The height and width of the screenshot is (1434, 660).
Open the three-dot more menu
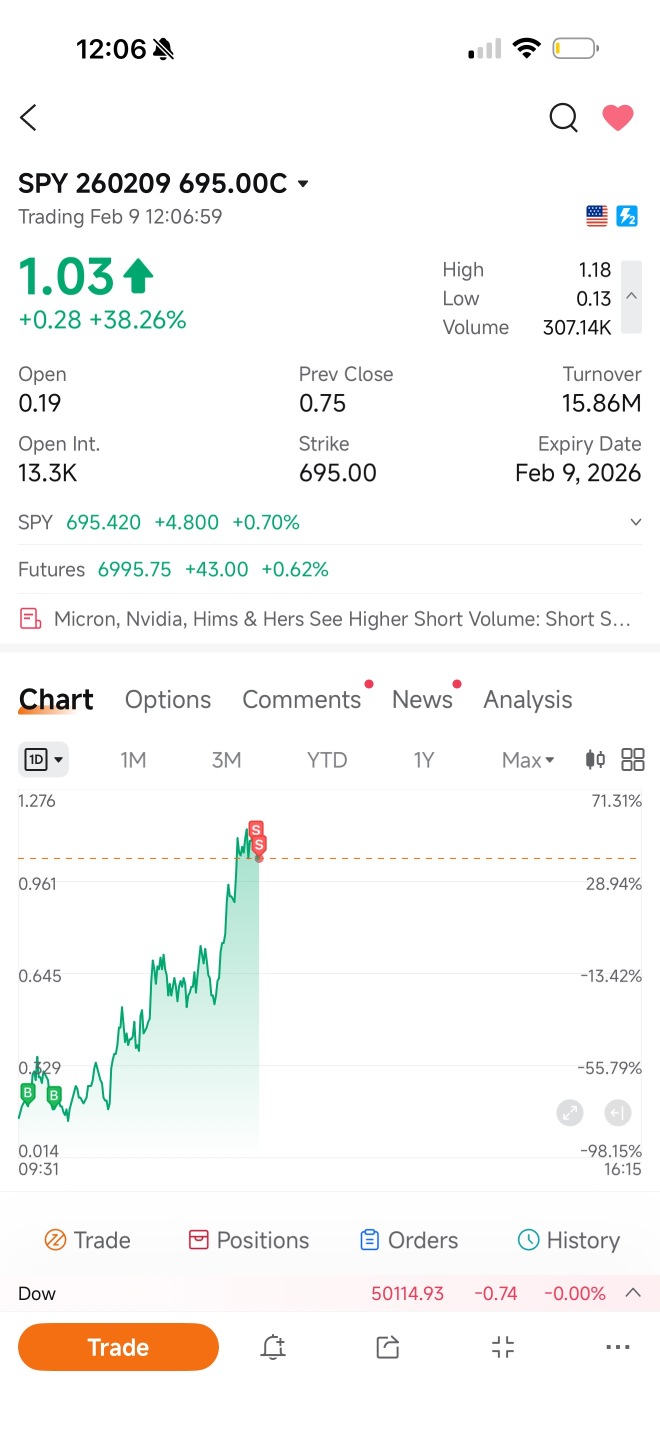[x=618, y=1347]
